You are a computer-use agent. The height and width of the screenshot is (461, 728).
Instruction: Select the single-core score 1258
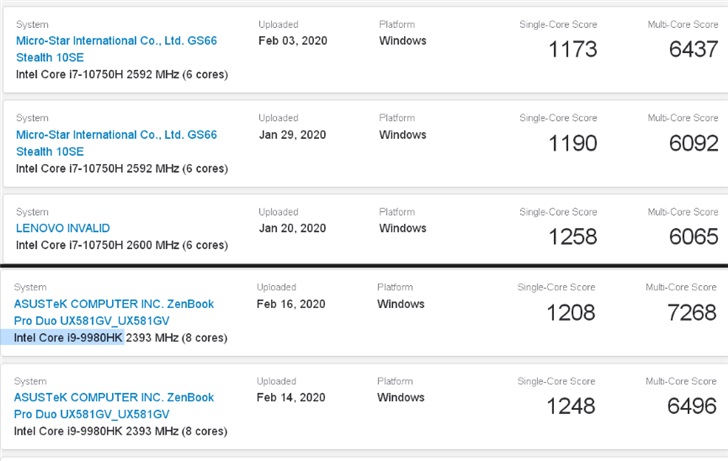(x=572, y=236)
